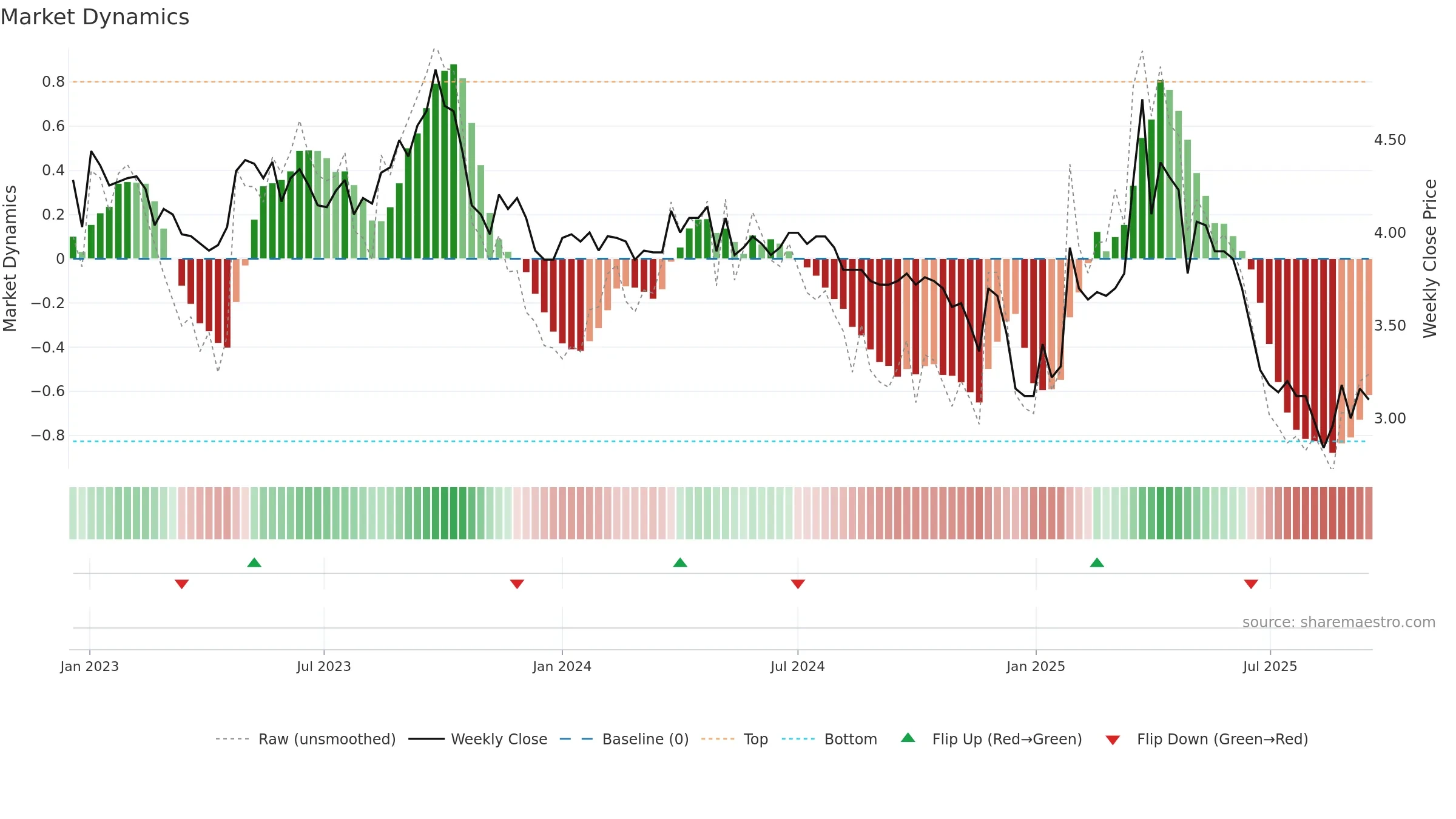The image size is (1456, 819).
Task: Toggle the Baseline (0) legend entry
Action: pyautogui.click(x=624, y=739)
